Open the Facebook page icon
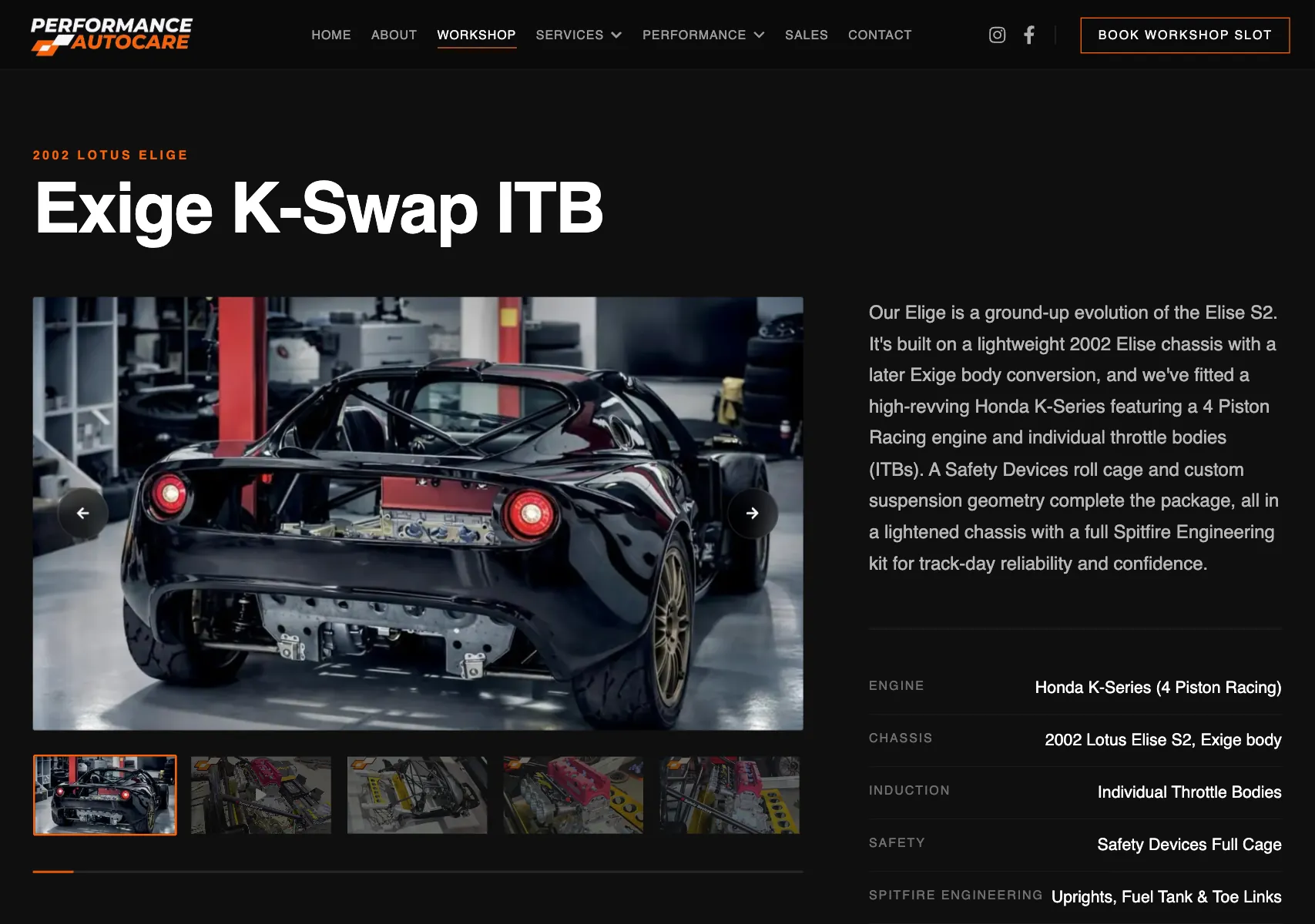 (1029, 35)
